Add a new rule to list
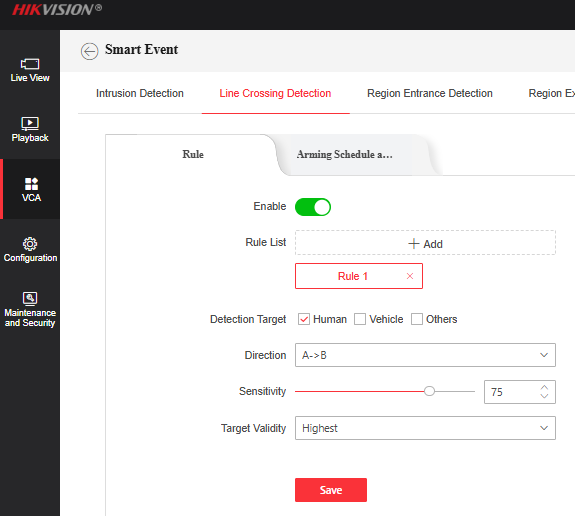 (425, 243)
